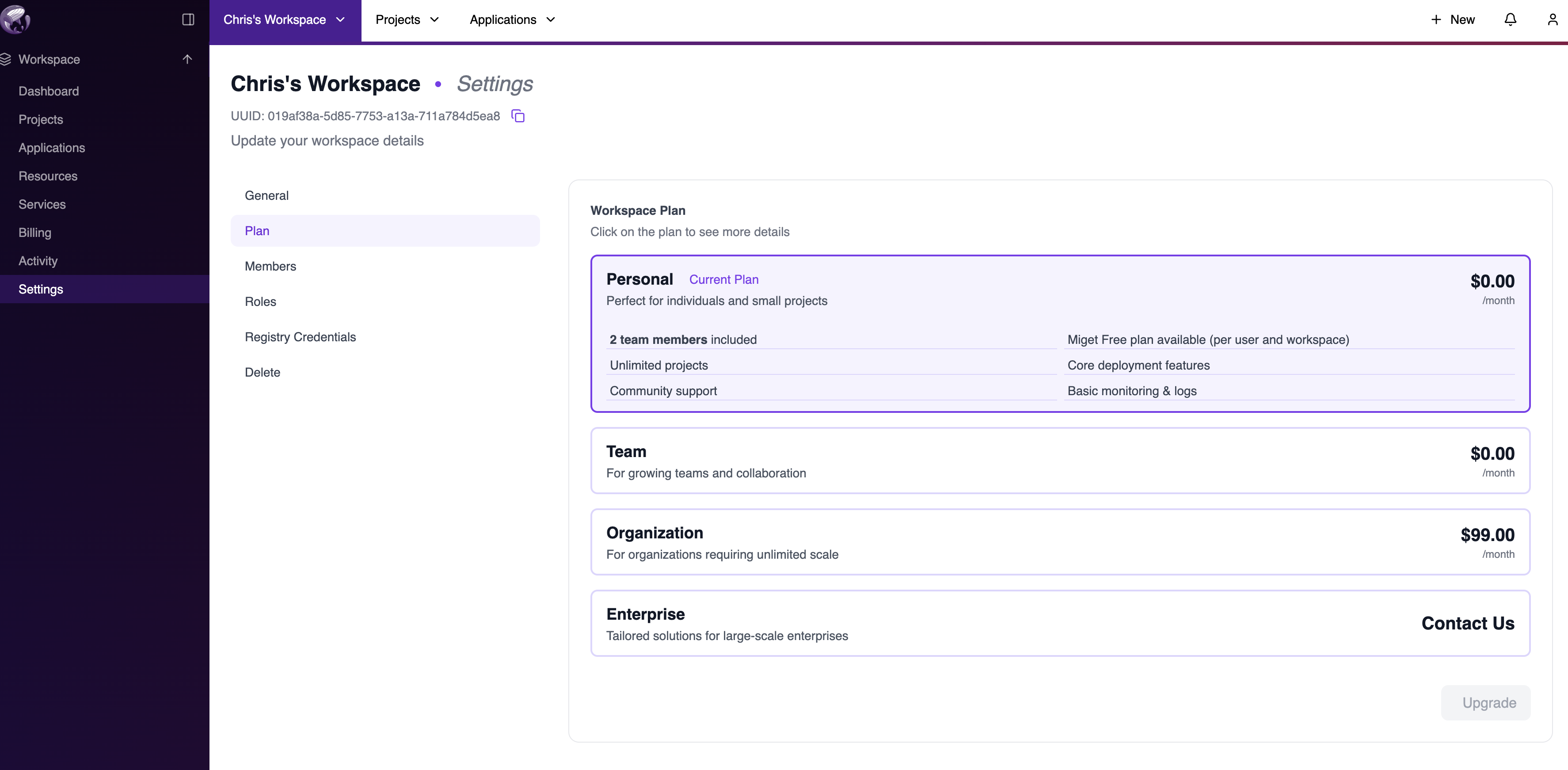This screenshot has height=770, width=1568.
Task: Open the notifications bell
Action: [x=1510, y=19]
